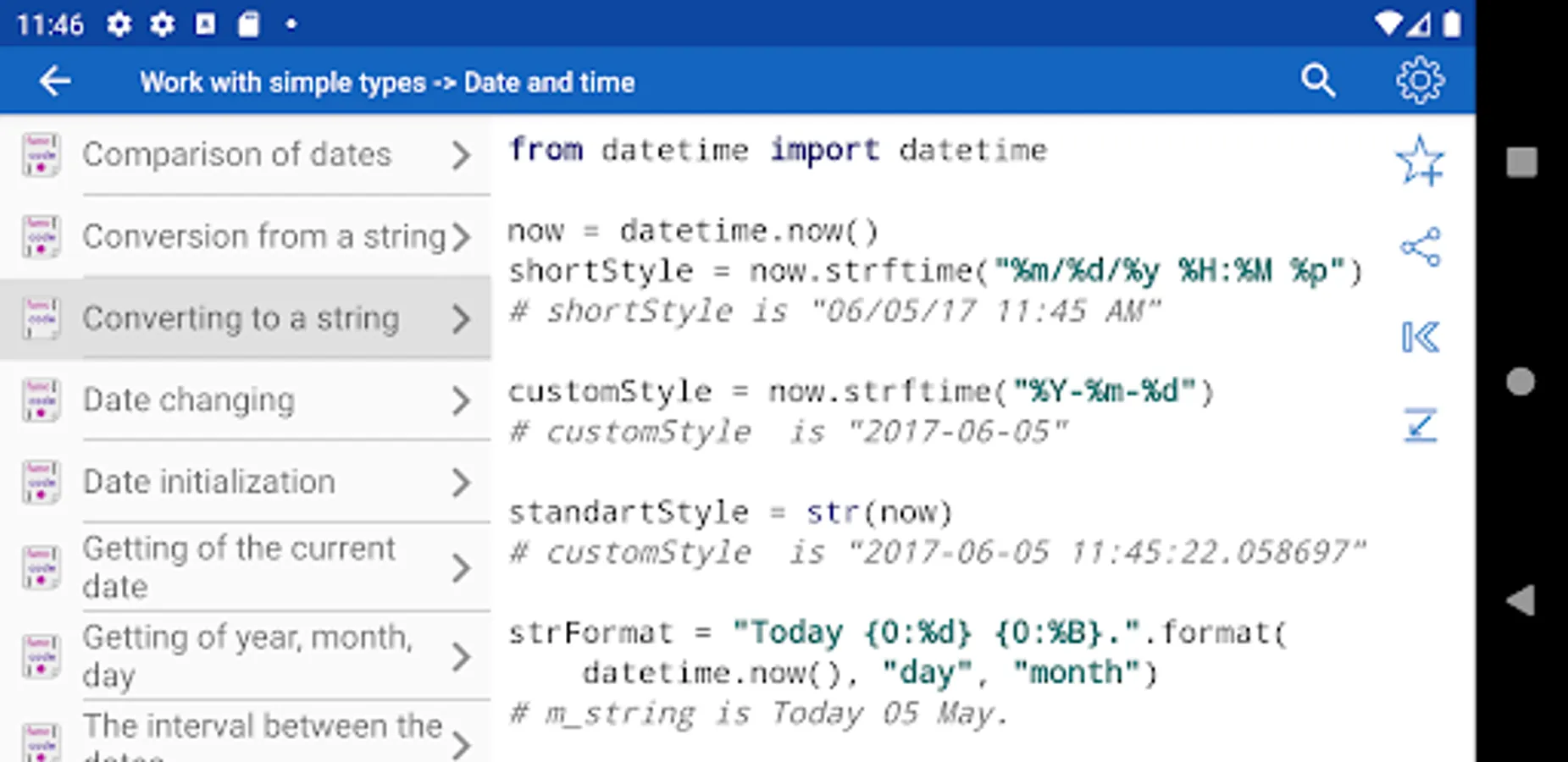
Task: Open chevron for Getting of year, month, day
Action: (x=460, y=656)
